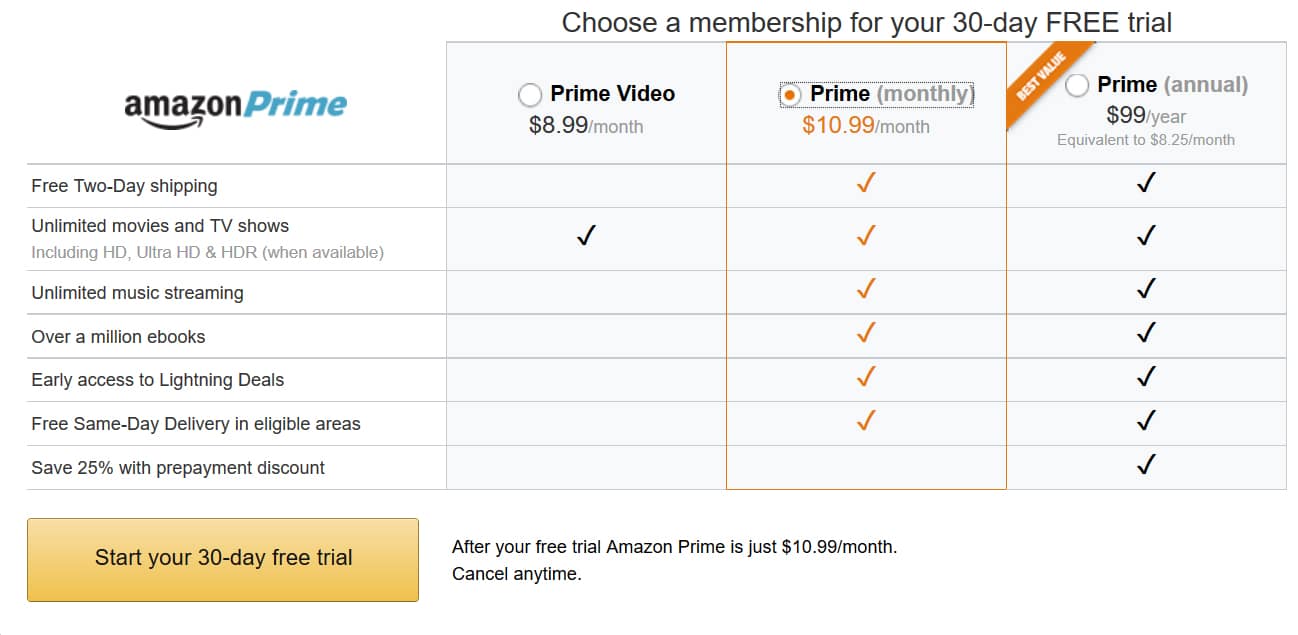
Task: Click the monthly checkmark for Early access to Lightning Deals
Action: (866, 376)
